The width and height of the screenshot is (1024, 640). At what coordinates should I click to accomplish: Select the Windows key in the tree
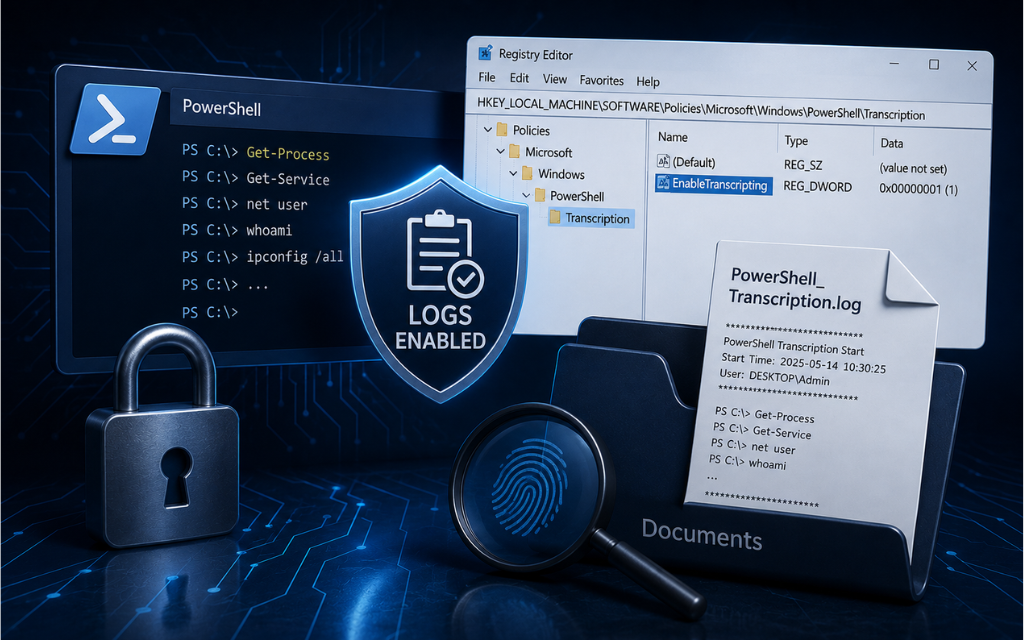(x=561, y=174)
